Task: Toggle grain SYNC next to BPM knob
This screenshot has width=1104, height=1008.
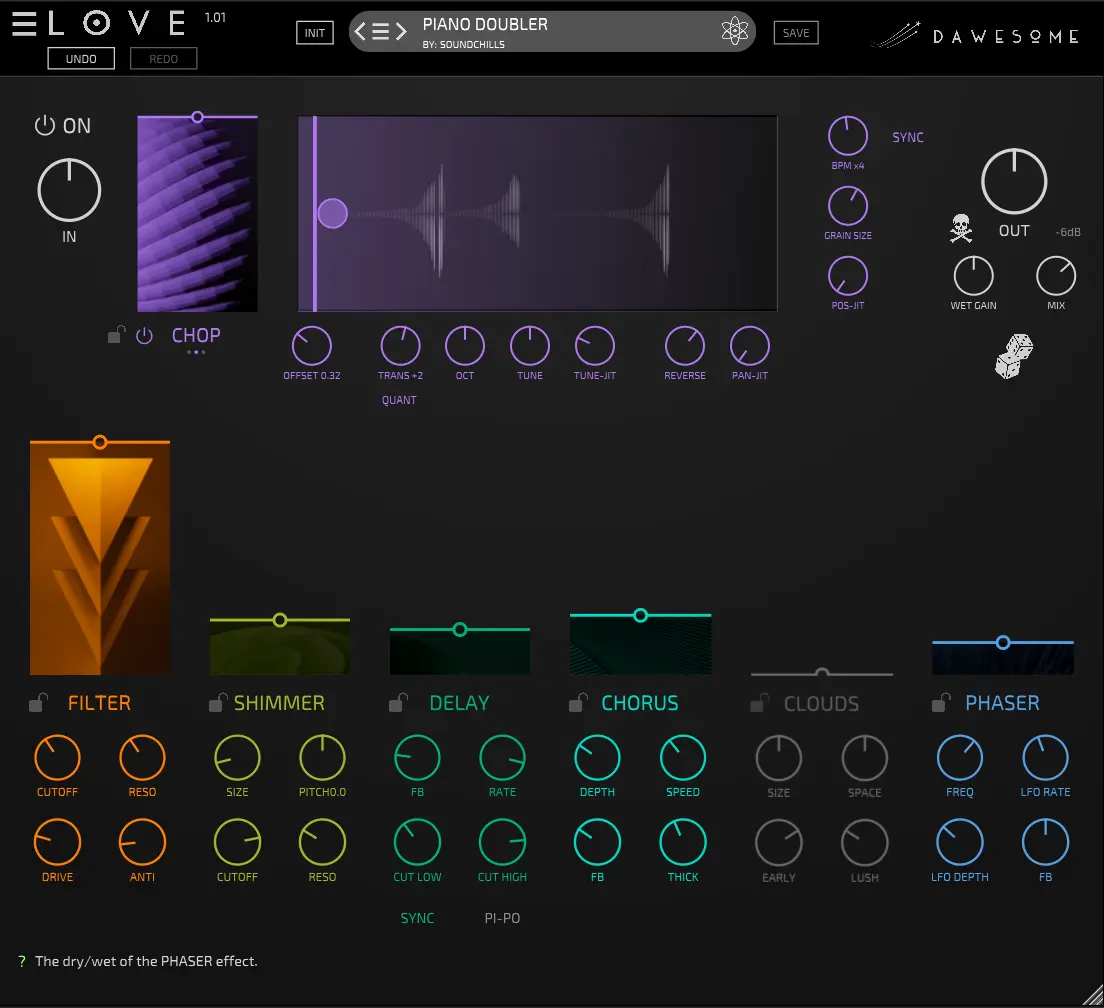Action: 908,137
